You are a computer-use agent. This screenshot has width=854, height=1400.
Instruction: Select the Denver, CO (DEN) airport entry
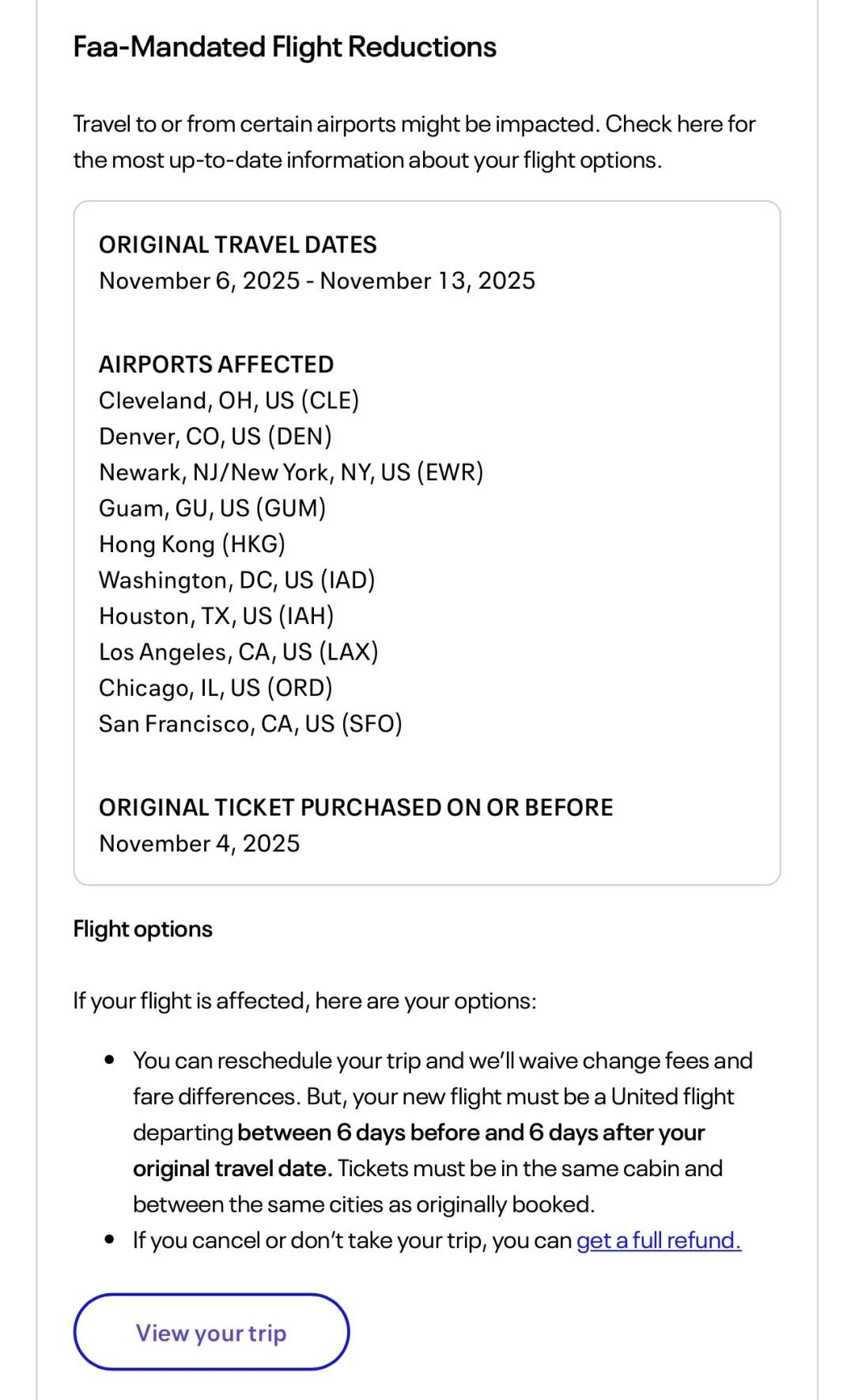(x=215, y=437)
